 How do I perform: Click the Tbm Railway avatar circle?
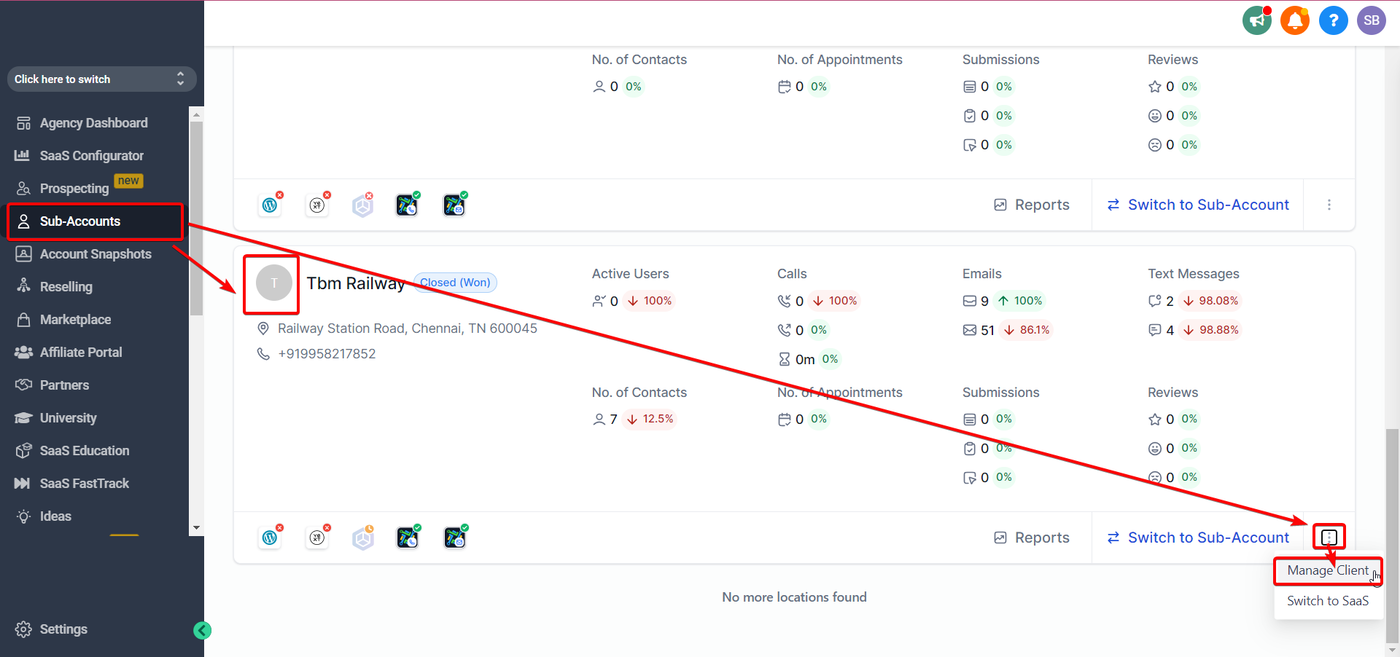coord(274,283)
